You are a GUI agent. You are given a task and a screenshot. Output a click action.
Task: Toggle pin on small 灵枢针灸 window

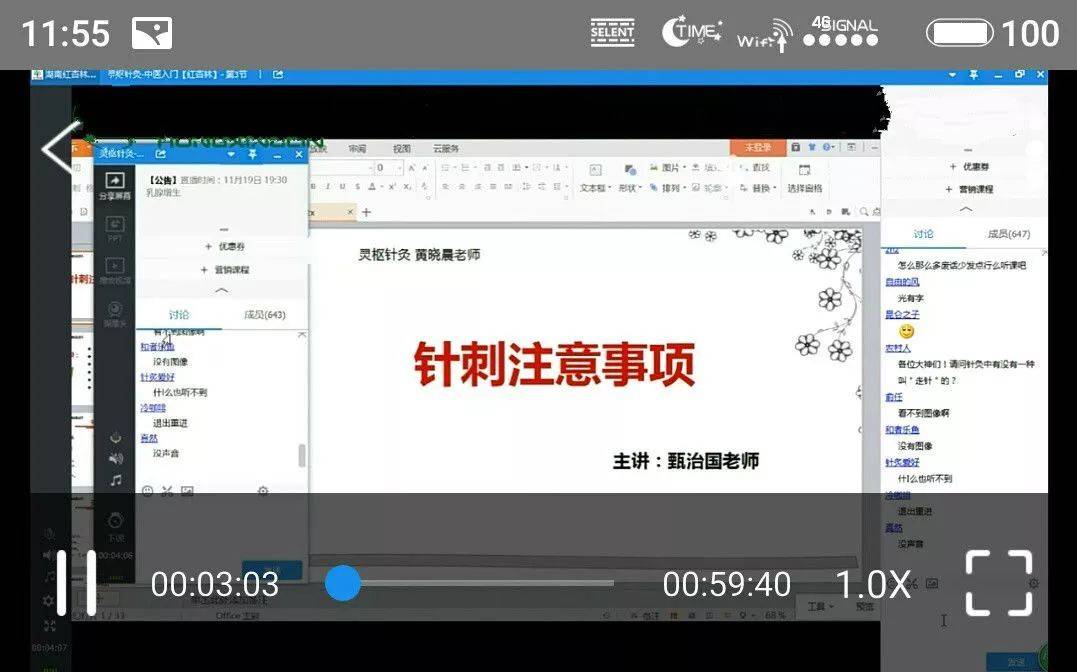pos(253,154)
